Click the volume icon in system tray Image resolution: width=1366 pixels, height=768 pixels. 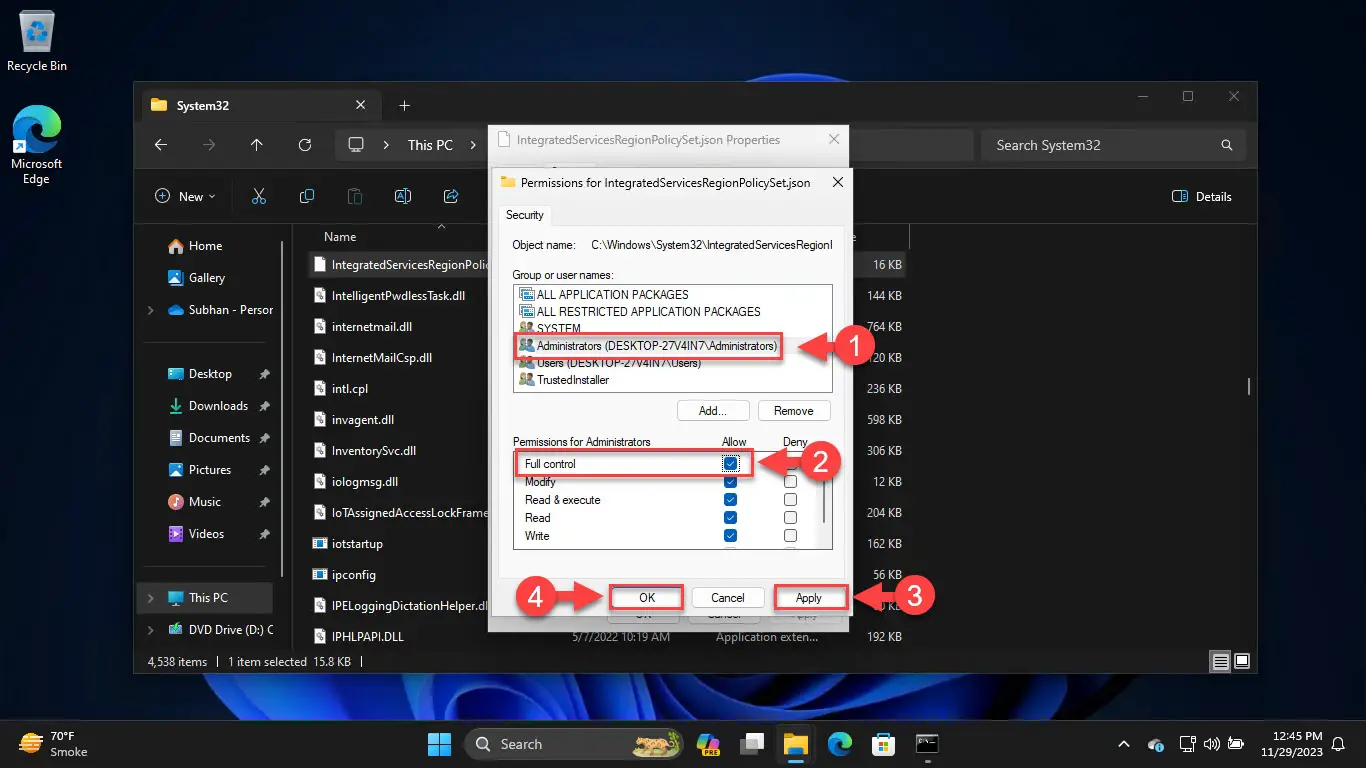click(x=1211, y=744)
